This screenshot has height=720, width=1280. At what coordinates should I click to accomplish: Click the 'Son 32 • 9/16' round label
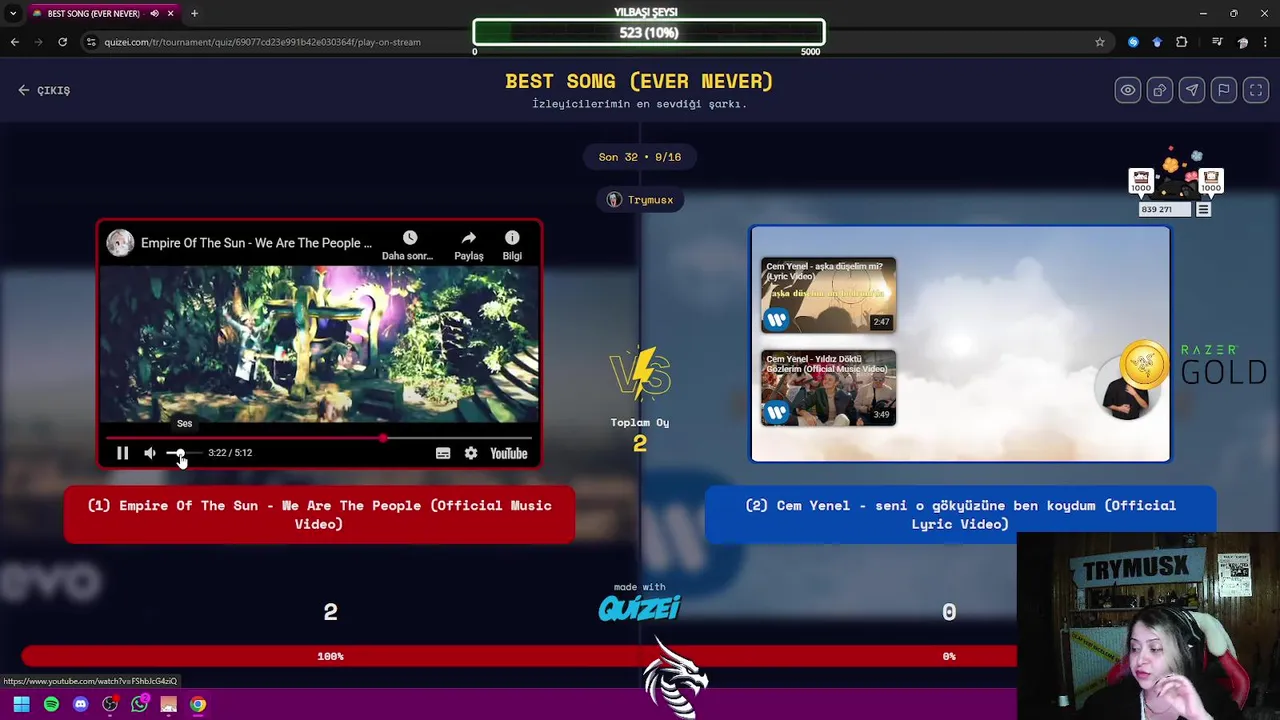click(x=640, y=157)
